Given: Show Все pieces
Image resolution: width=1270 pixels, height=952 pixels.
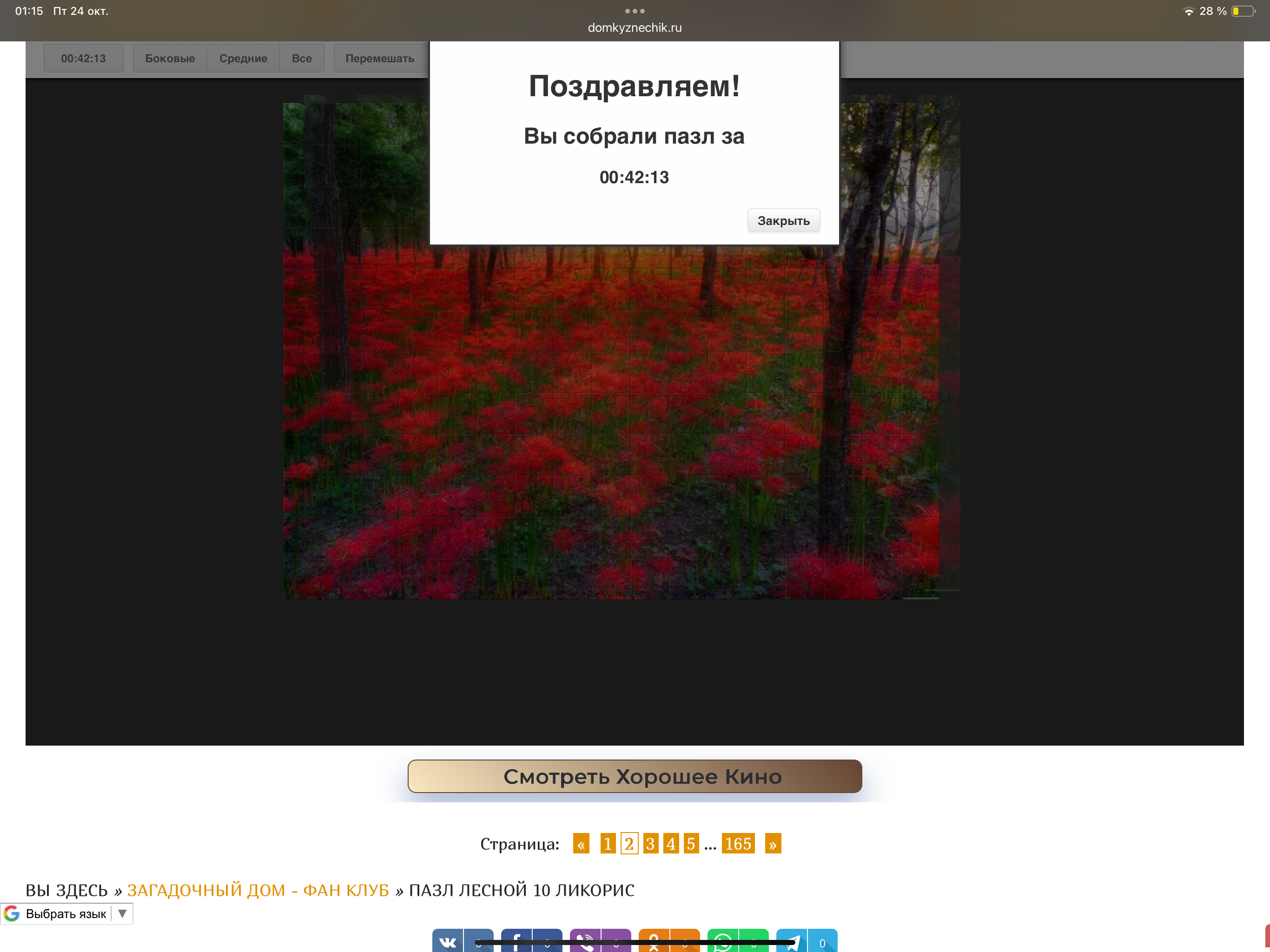Looking at the screenshot, I should (301, 58).
